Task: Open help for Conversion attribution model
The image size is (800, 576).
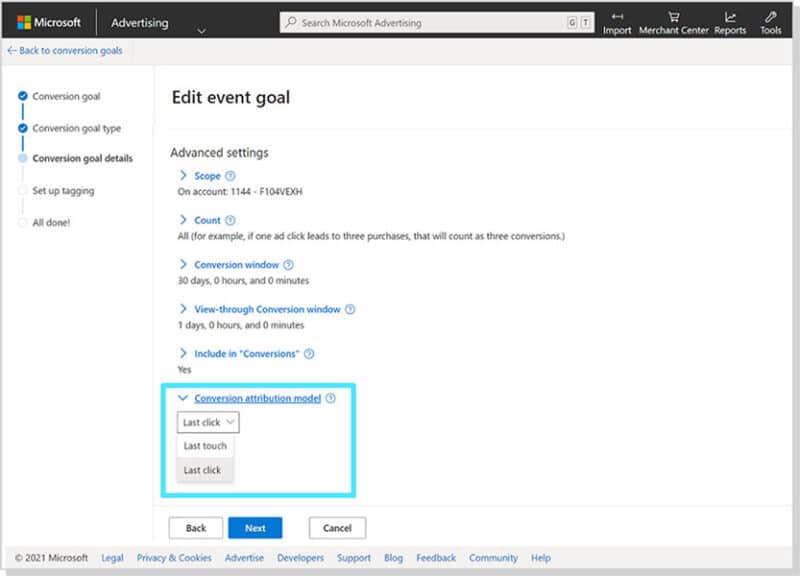Action: 333,398
